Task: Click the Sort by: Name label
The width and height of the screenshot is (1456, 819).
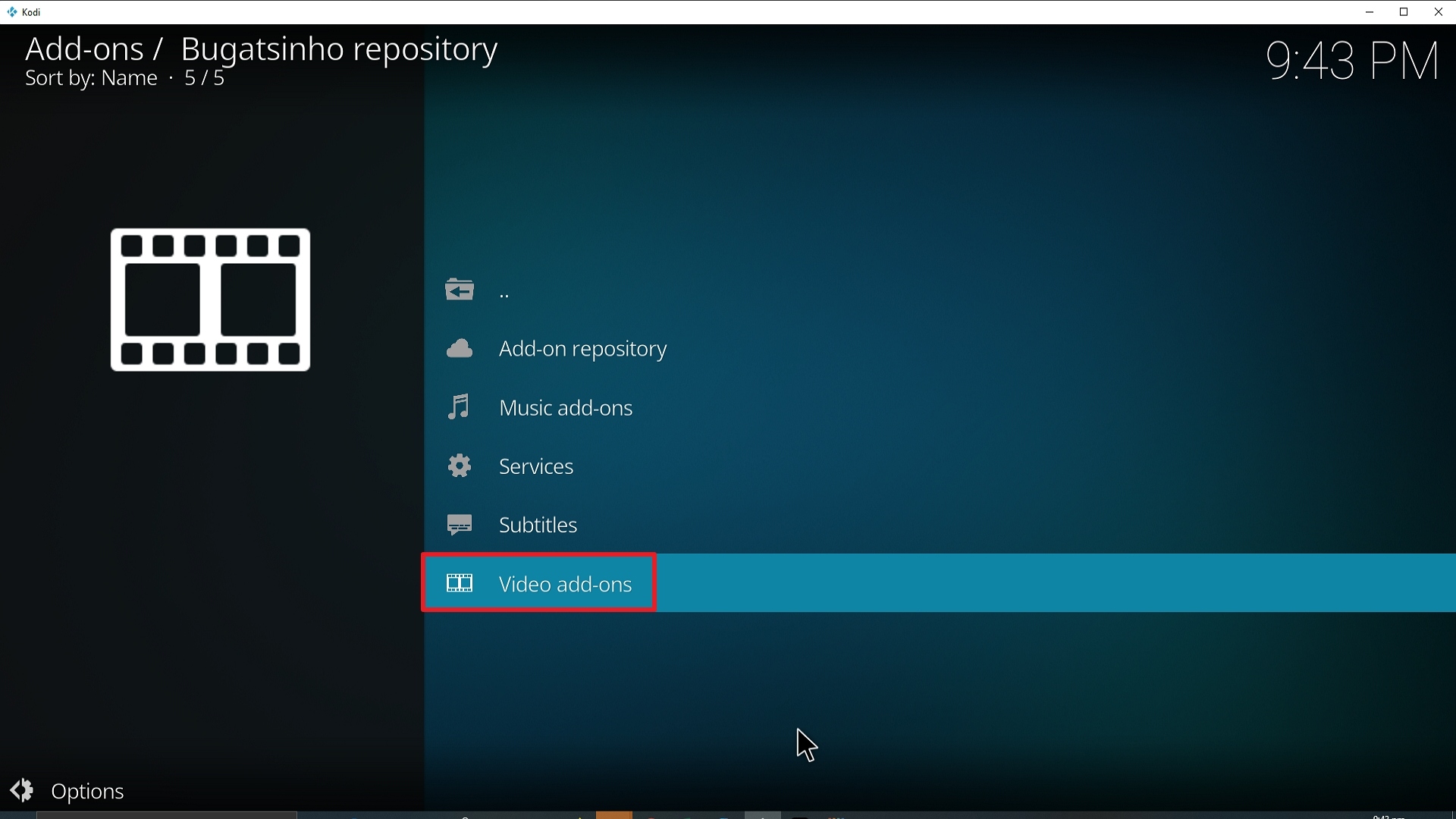Action: 91,79
